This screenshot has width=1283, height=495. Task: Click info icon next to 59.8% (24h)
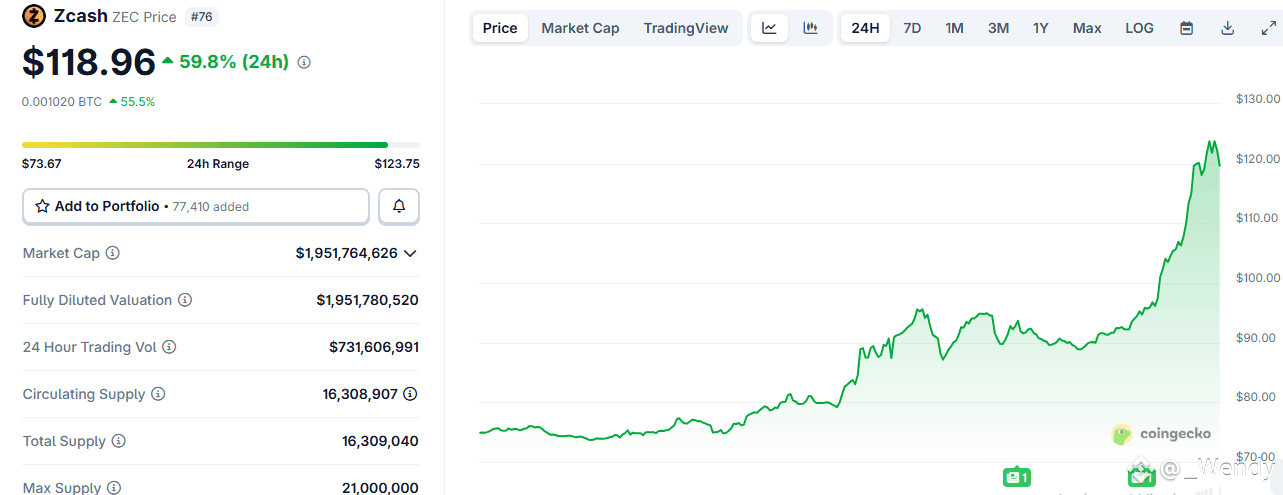304,62
